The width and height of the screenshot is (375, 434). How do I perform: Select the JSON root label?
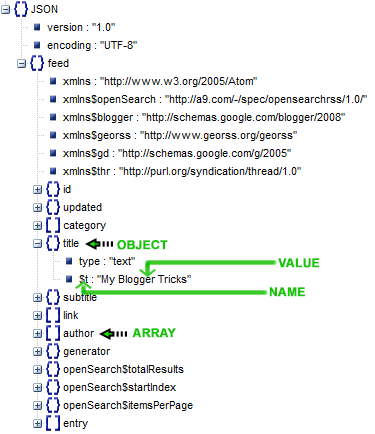[44, 9]
